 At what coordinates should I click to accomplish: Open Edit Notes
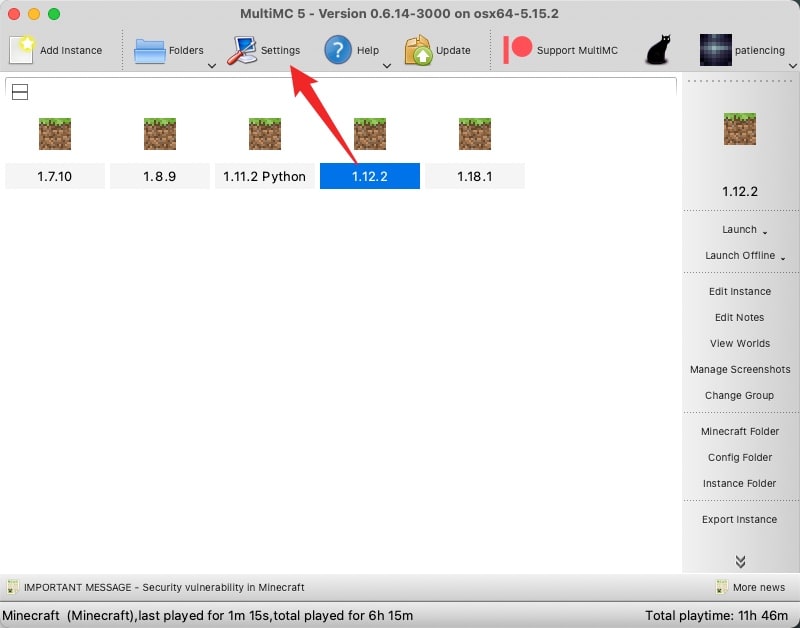pos(739,317)
